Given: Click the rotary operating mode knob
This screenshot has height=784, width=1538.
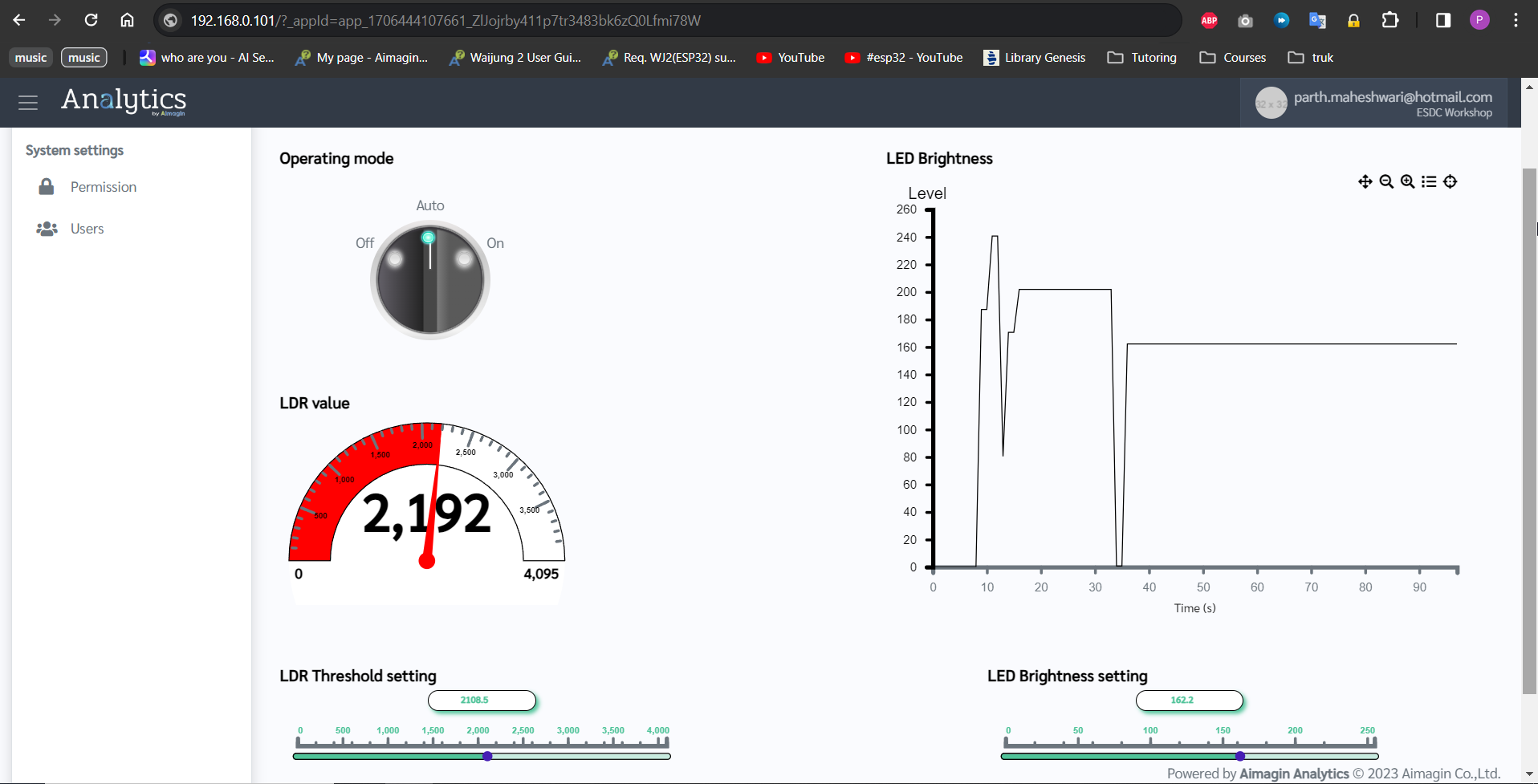Looking at the screenshot, I should 430,280.
